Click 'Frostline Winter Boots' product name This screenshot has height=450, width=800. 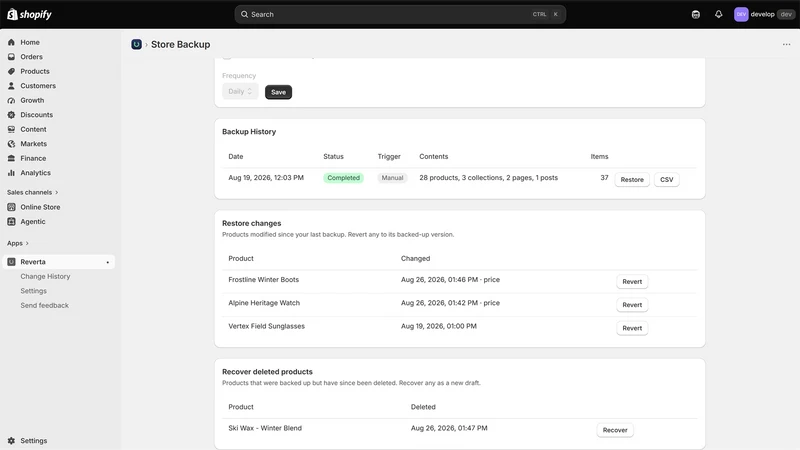tap(263, 280)
